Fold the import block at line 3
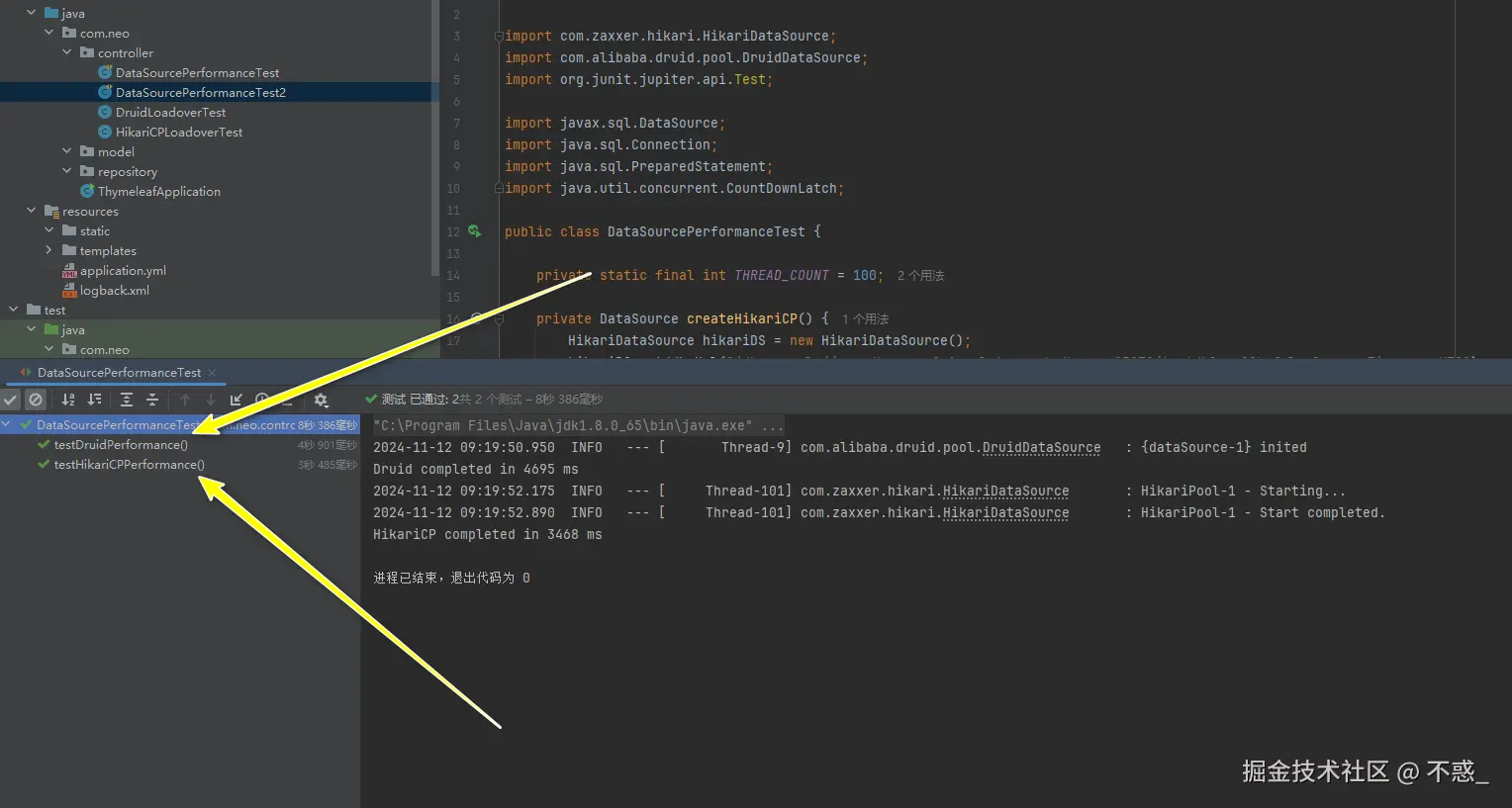The width and height of the screenshot is (1512, 808). [x=499, y=36]
